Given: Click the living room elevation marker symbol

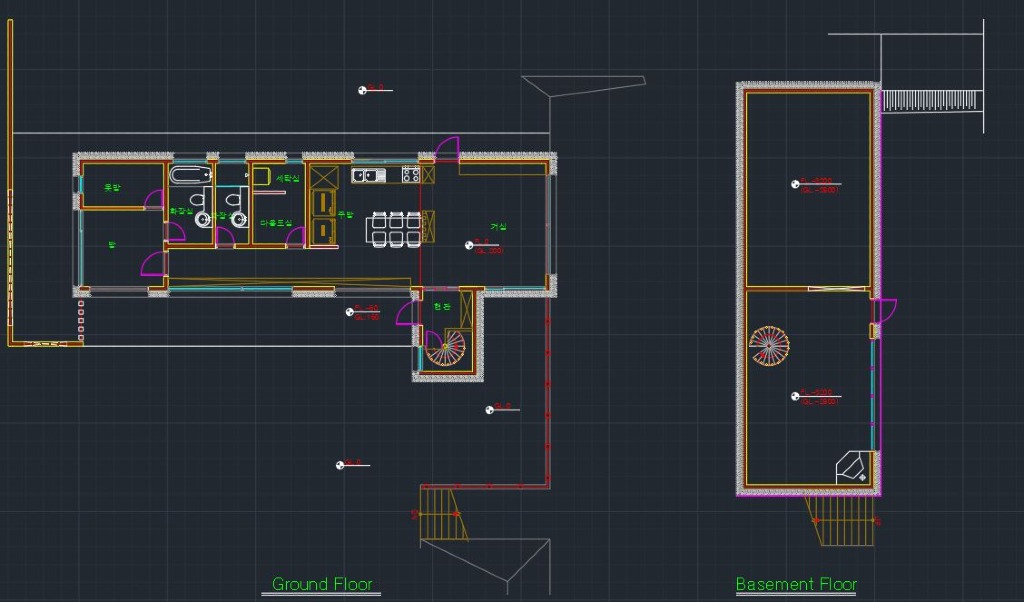Looking at the screenshot, I should (x=469, y=244).
